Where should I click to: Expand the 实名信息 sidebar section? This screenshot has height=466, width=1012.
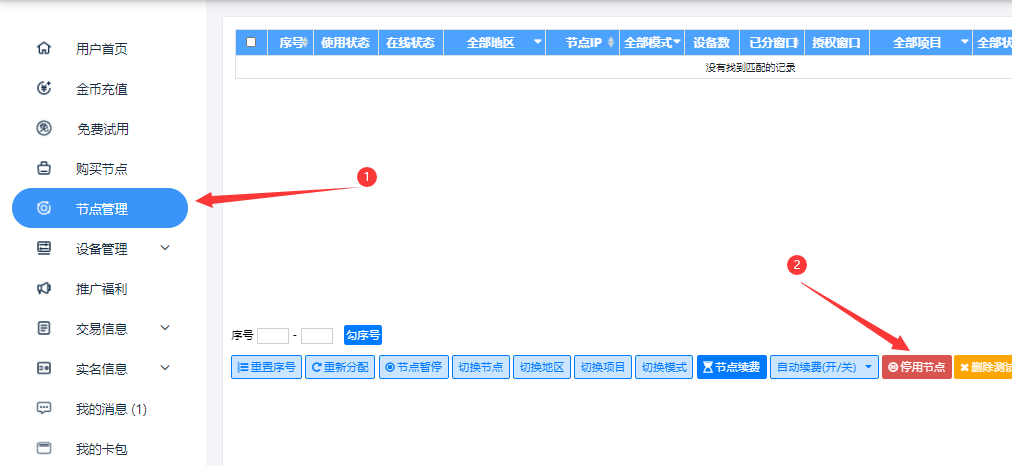click(x=99, y=369)
